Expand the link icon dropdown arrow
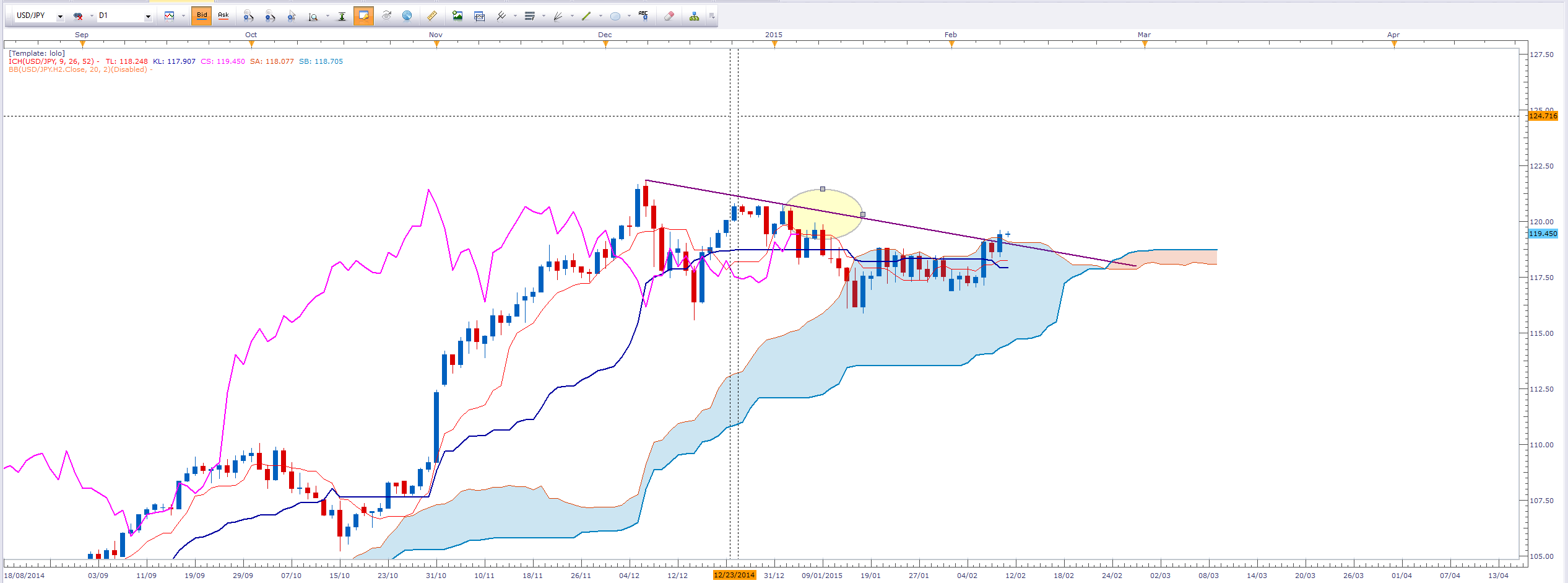This screenshot has height=583, width=1568. (x=92, y=16)
